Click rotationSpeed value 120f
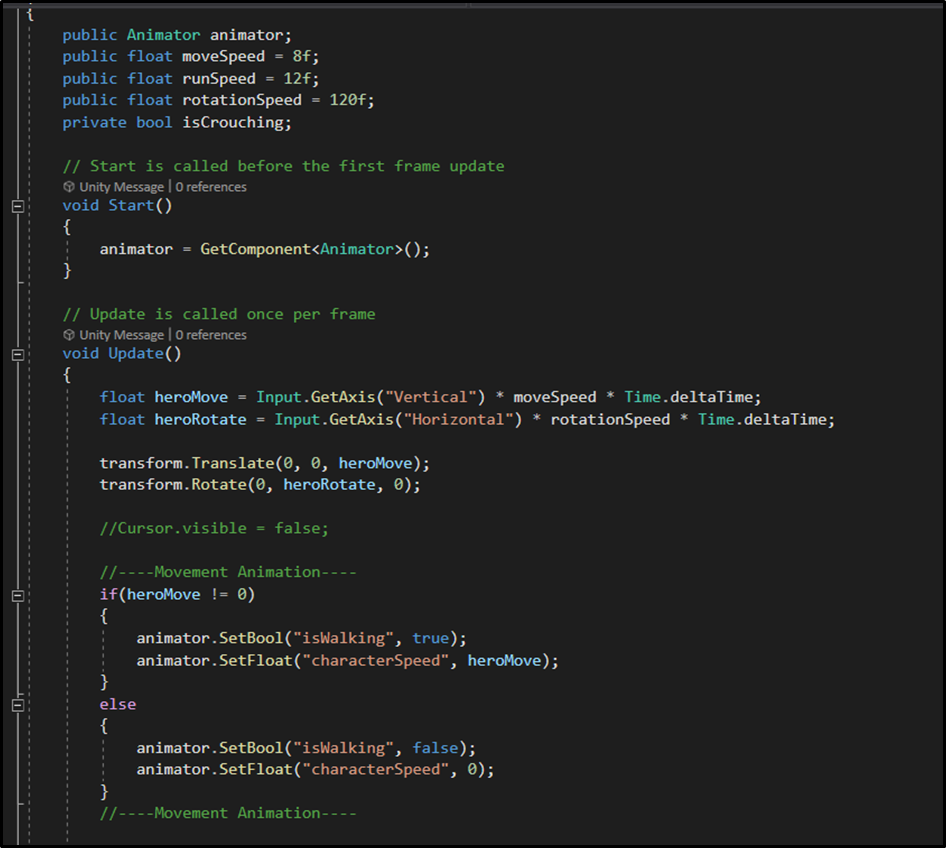This screenshot has height=848, width=946. 347,100
